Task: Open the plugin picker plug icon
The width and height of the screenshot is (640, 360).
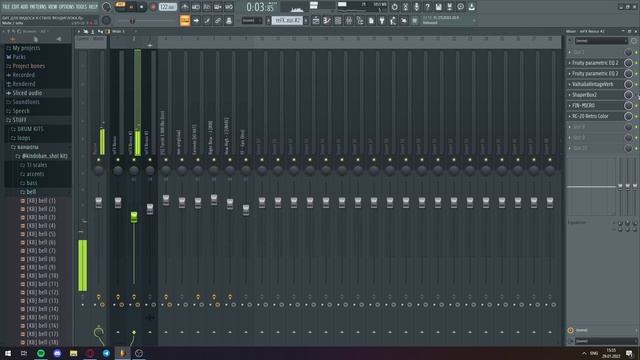Action: [382, 20]
